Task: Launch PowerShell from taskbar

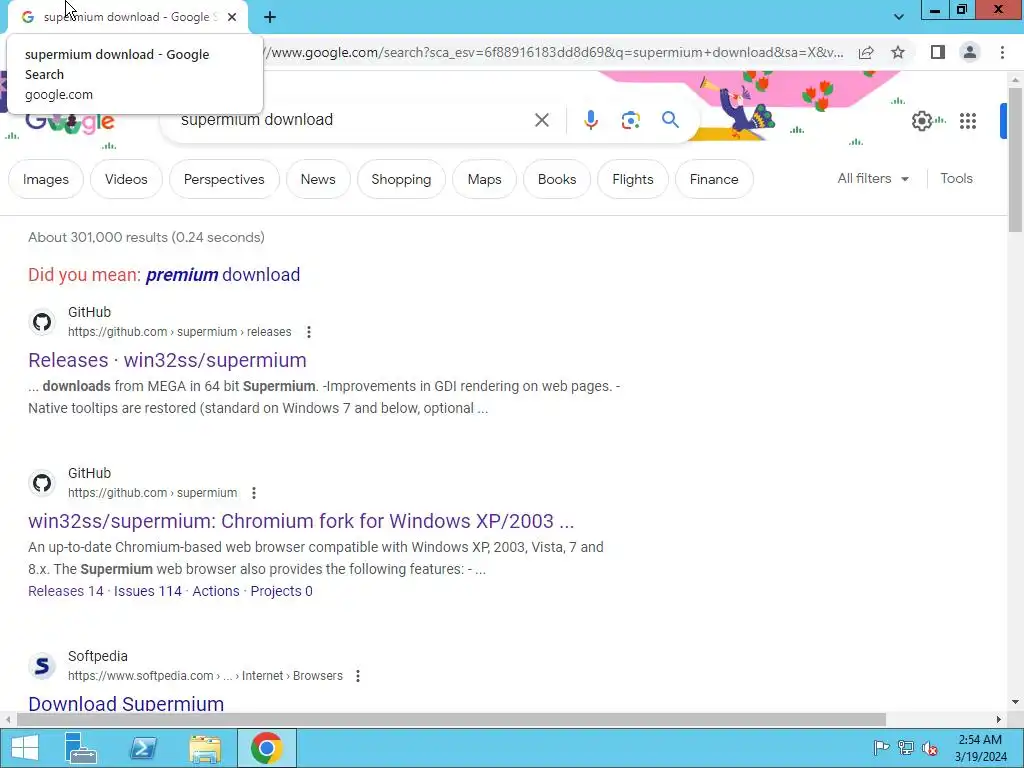Action: (x=143, y=748)
